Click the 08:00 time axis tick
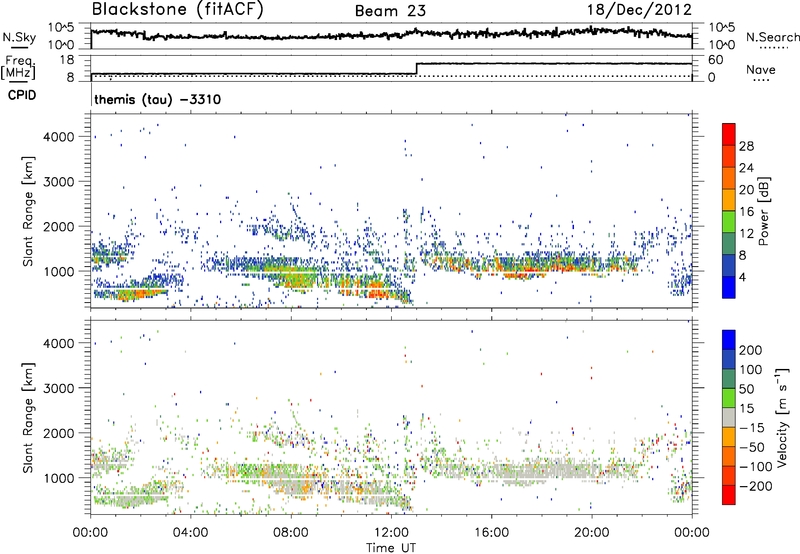 coord(290,533)
